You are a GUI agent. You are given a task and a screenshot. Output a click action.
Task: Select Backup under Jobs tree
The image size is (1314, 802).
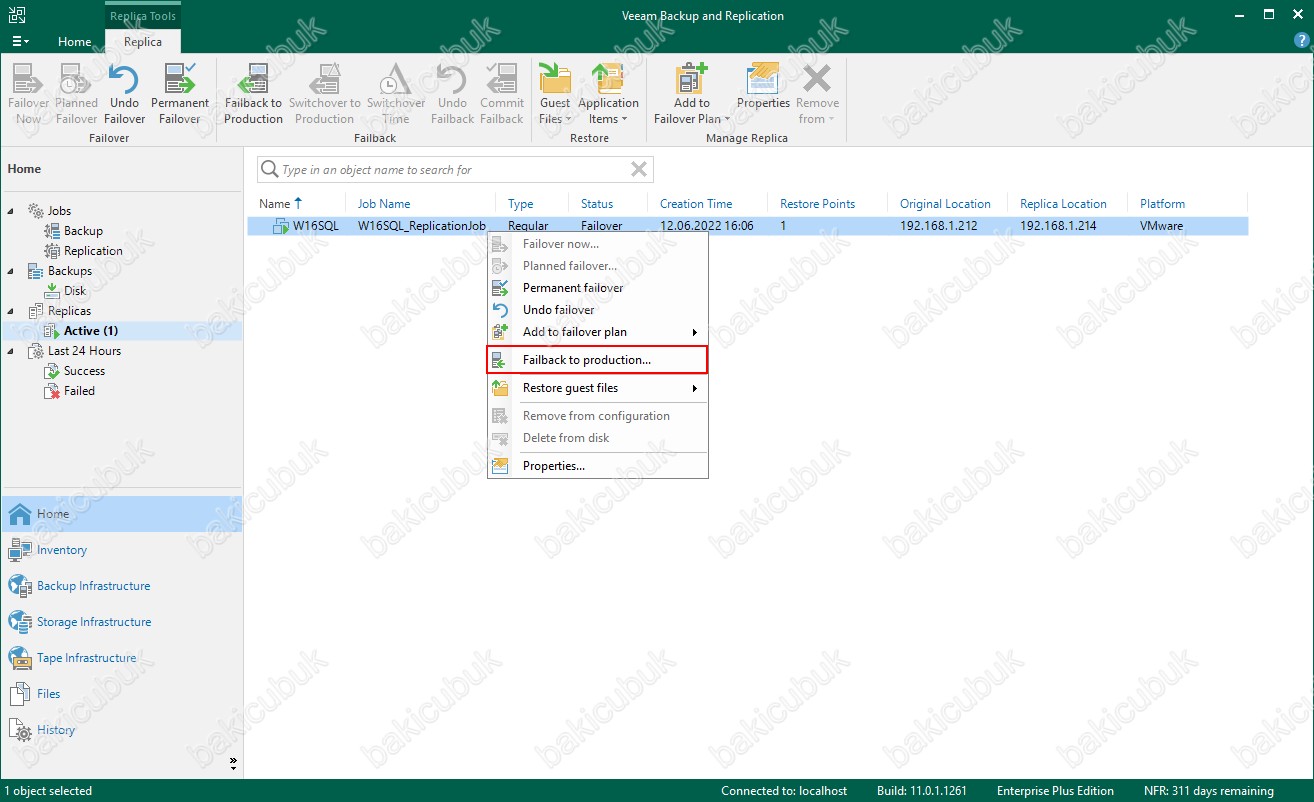[83, 231]
